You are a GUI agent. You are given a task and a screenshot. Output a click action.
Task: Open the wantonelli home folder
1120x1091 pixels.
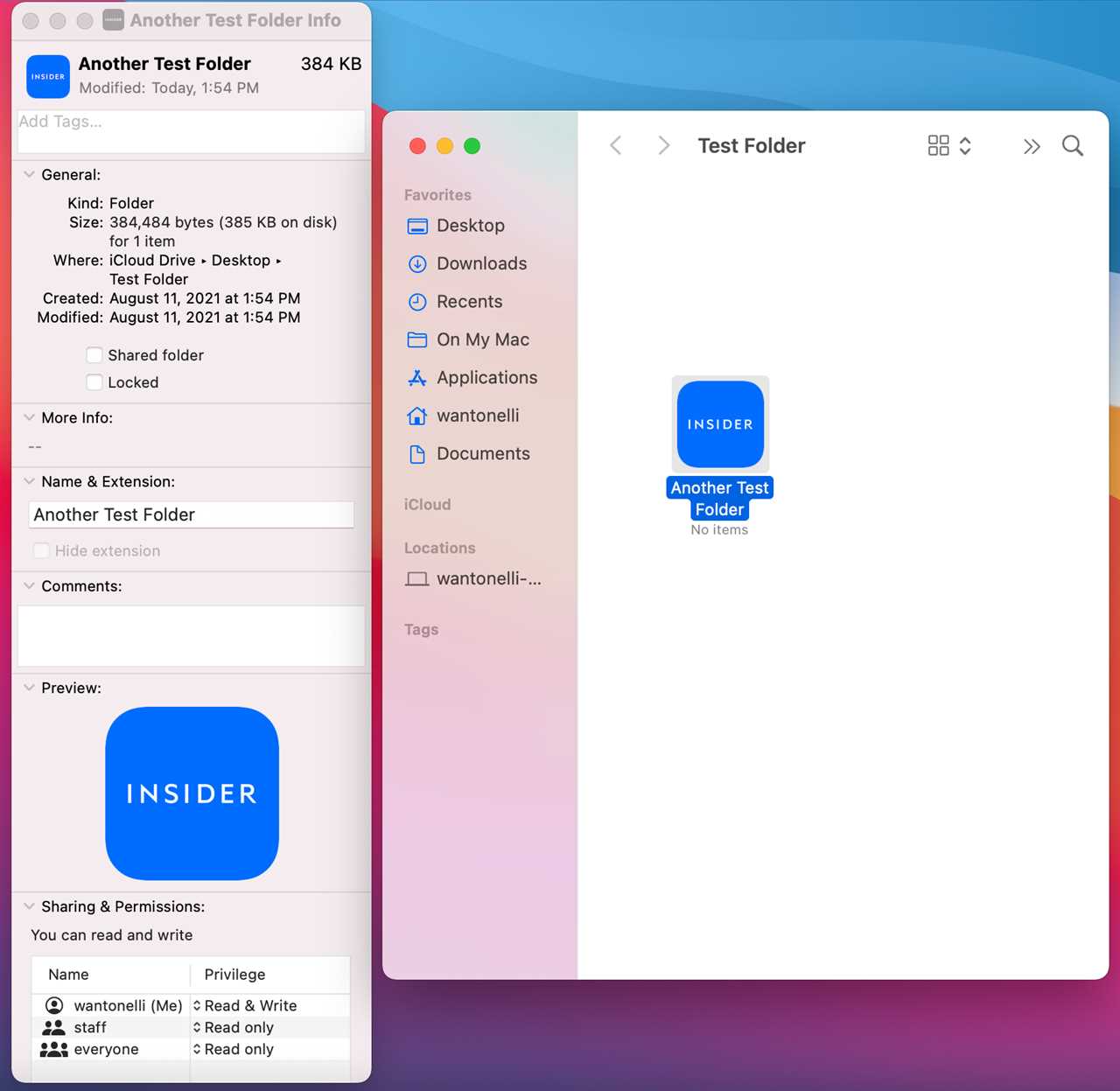pyautogui.click(x=479, y=416)
